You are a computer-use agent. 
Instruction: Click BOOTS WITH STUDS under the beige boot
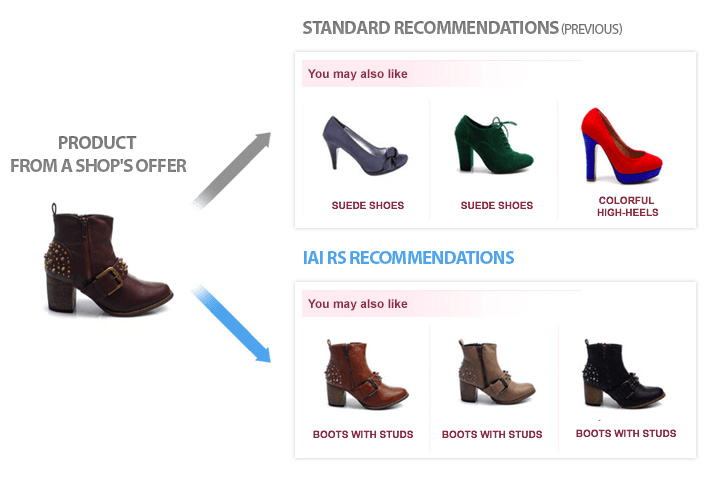coord(492,435)
